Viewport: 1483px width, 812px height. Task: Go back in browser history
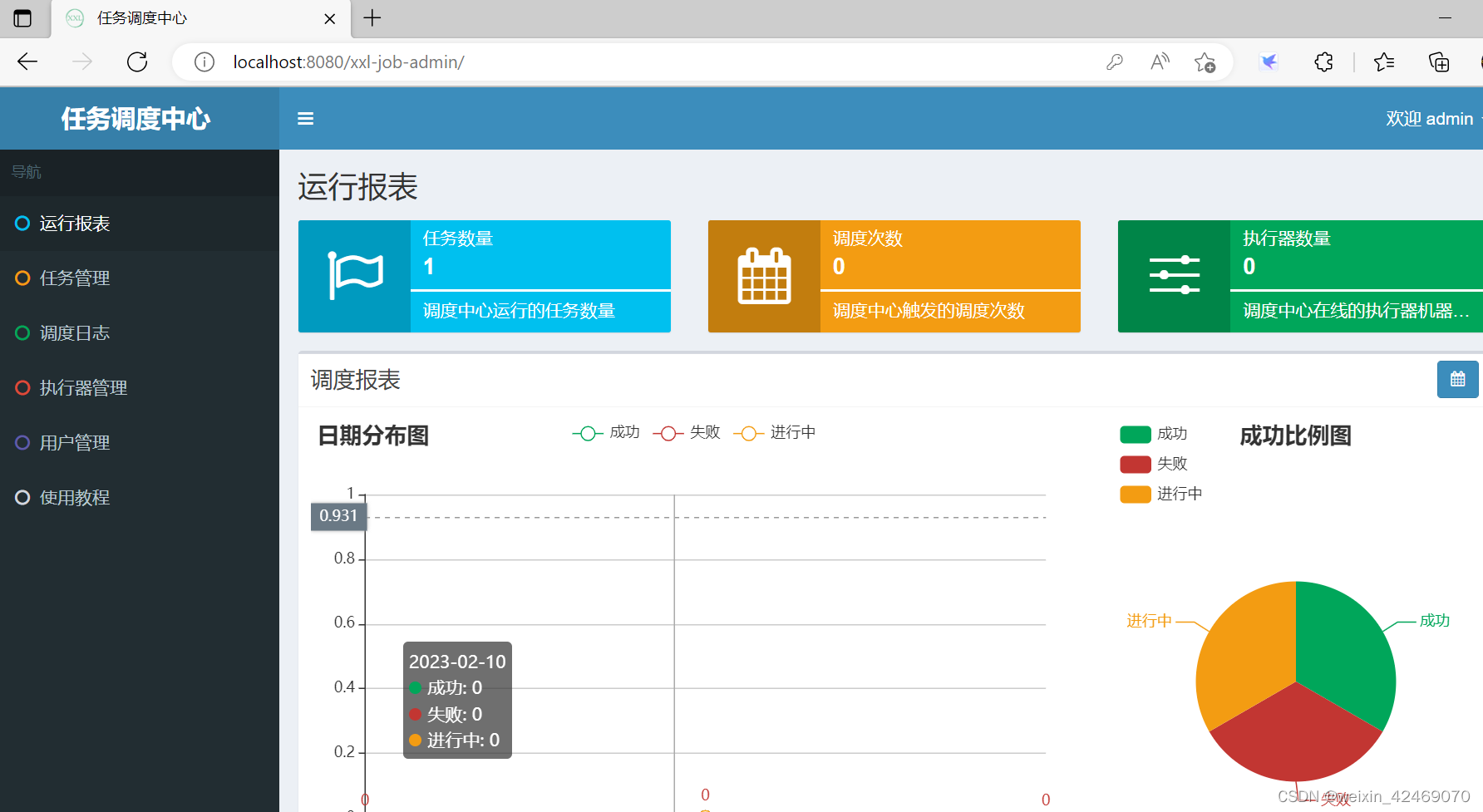(27, 62)
